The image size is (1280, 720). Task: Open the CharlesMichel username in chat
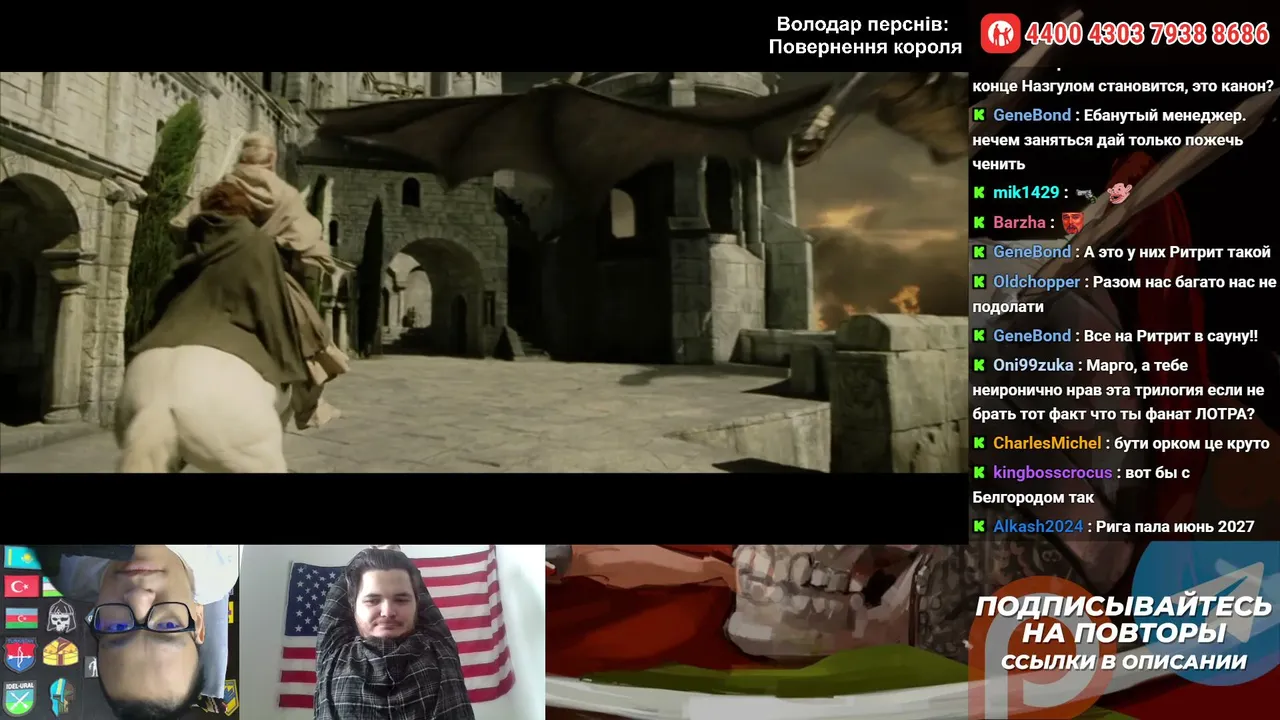[x=1047, y=443]
